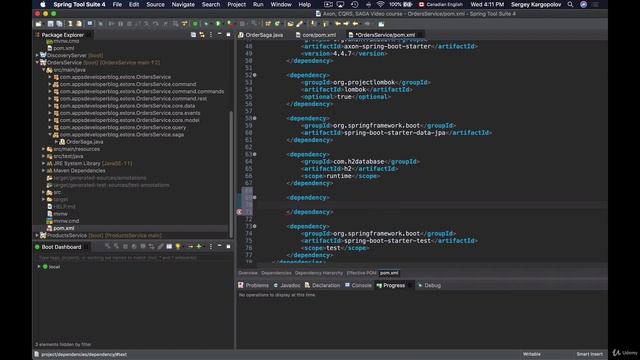
Task: Toggle fold marker at line 52 dependency
Action: (255, 75)
